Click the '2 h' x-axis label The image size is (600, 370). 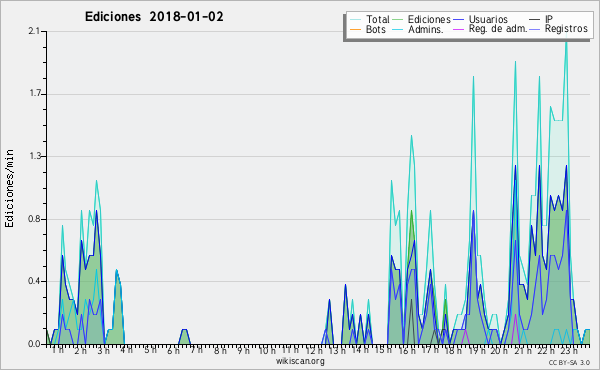(80, 350)
